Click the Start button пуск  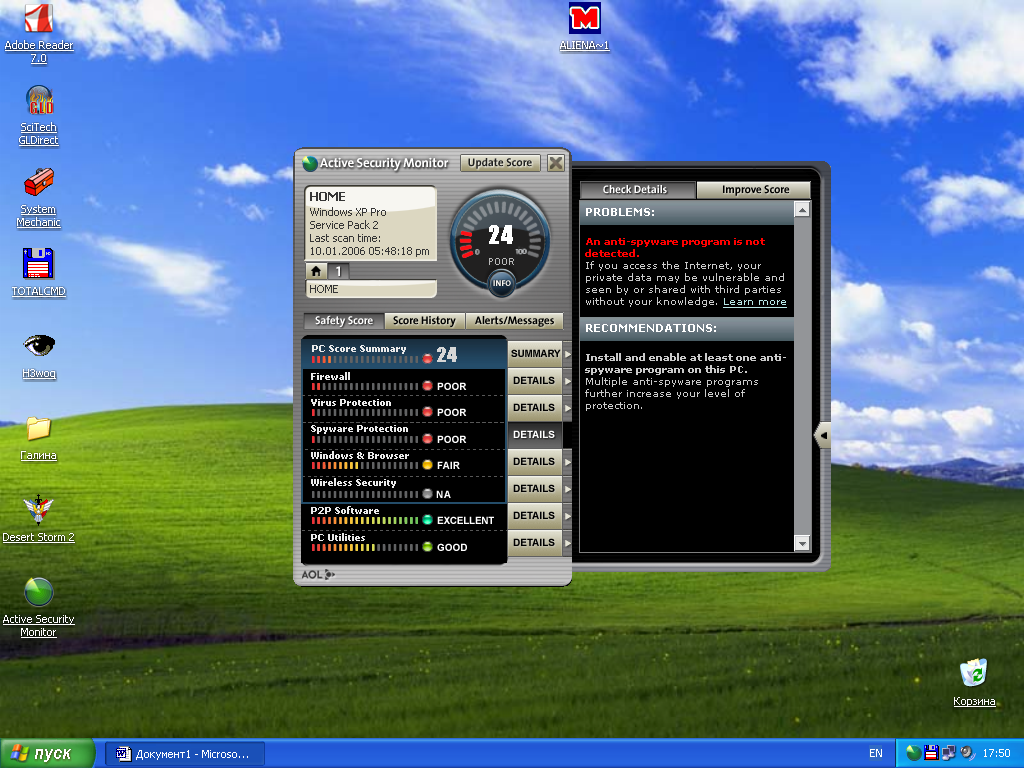tap(47, 753)
